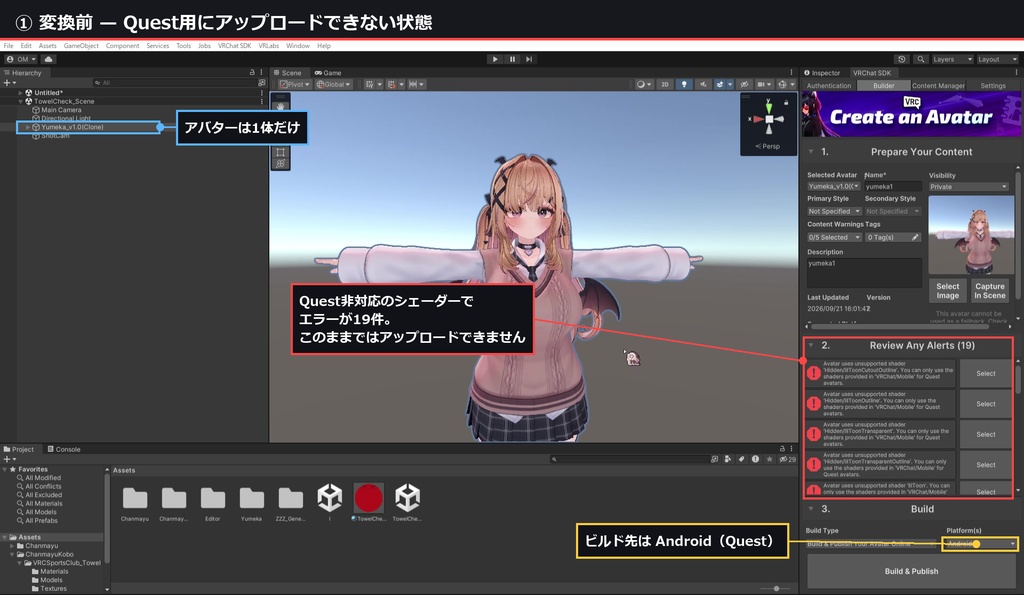Toggle the orientation gizmo lock
The width and height of the screenshot is (1024, 595).
pyautogui.click(x=786, y=103)
